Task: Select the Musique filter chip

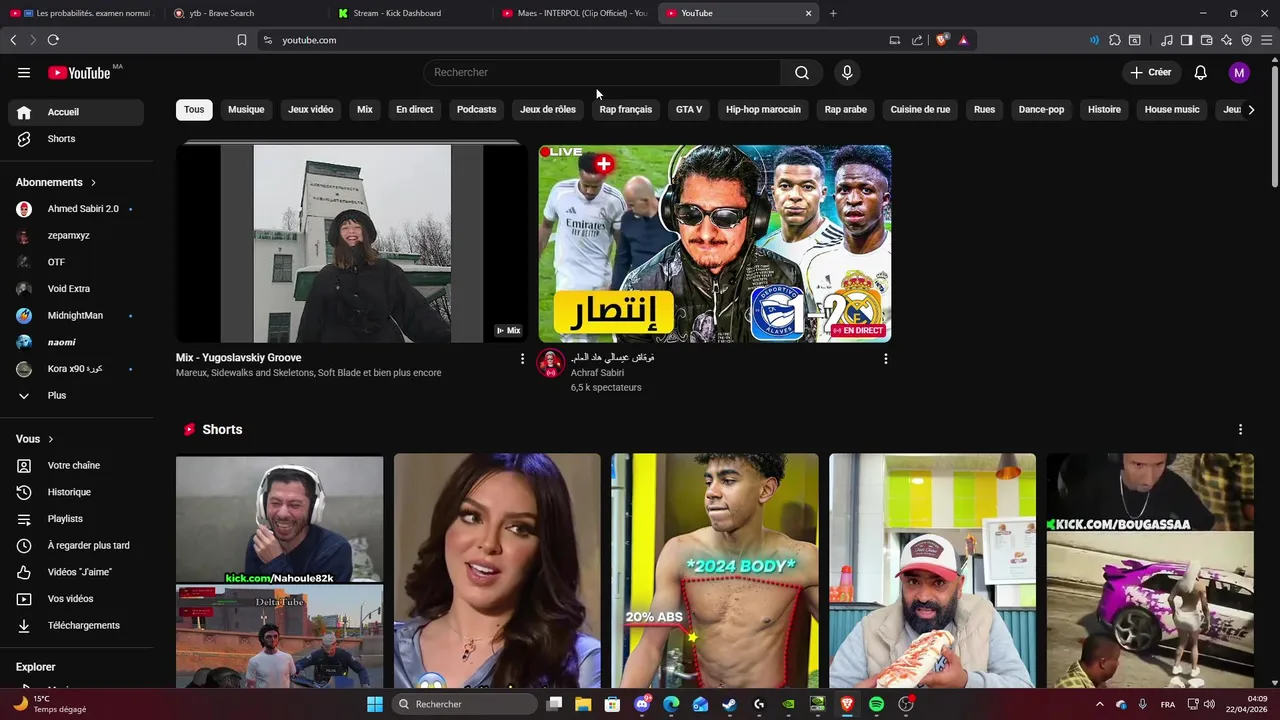Action: 246,109
